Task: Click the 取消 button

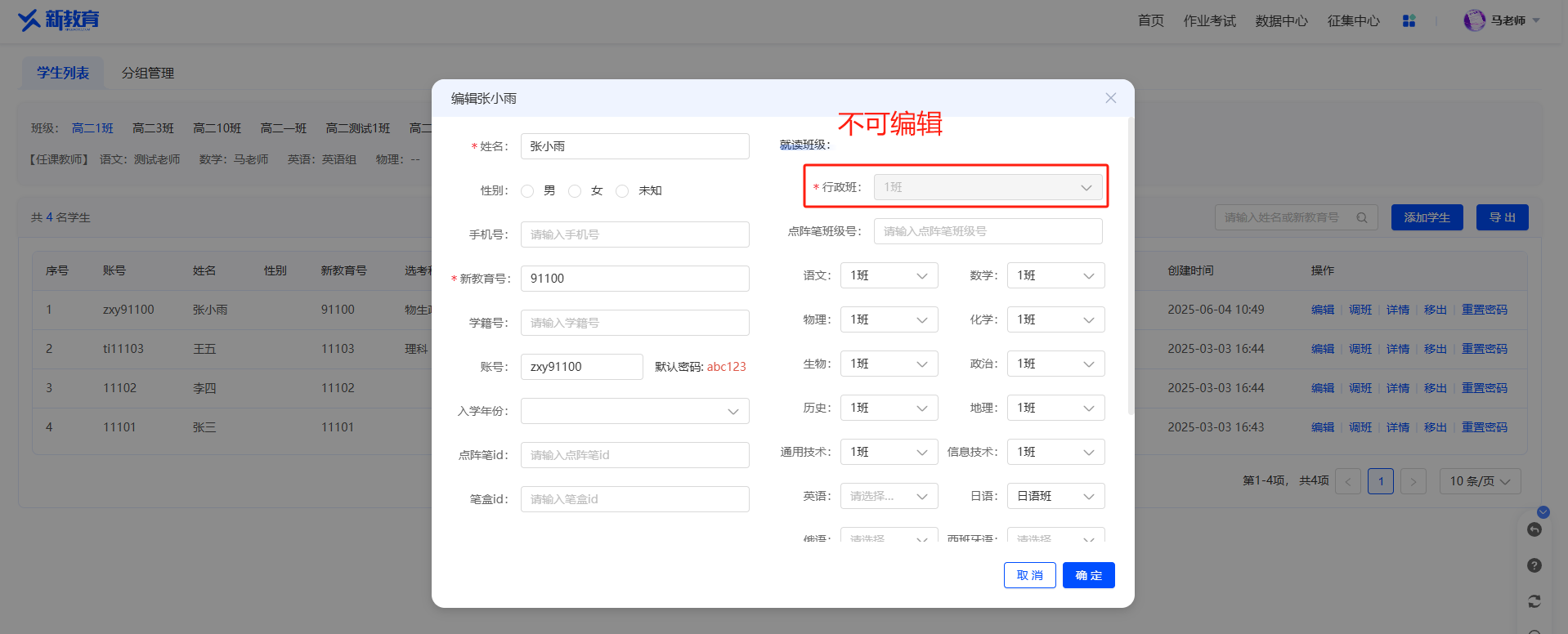Action: [1030, 575]
